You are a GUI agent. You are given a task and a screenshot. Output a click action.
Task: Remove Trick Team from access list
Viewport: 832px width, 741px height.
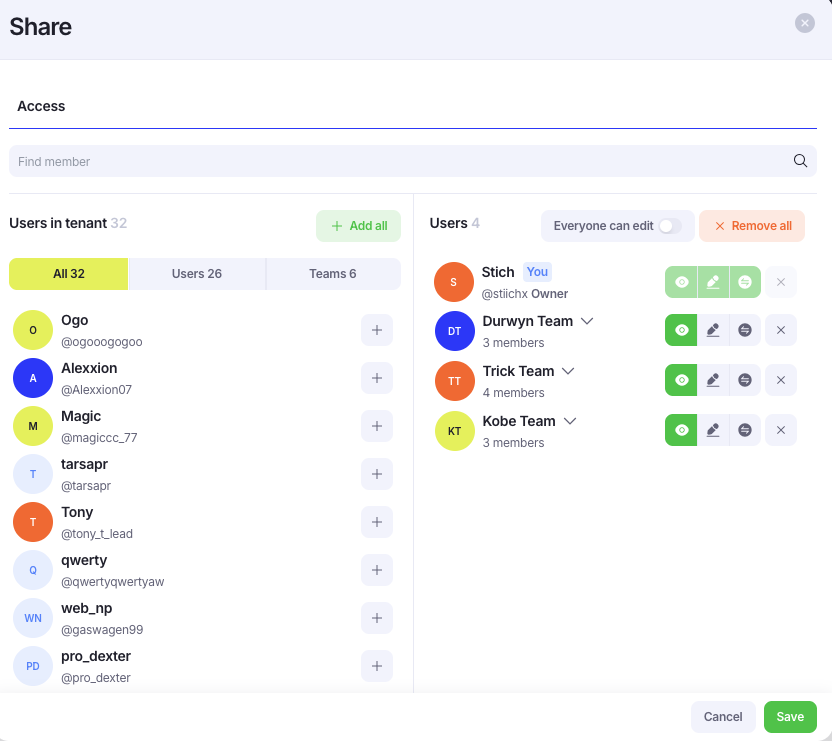[x=781, y=380]
